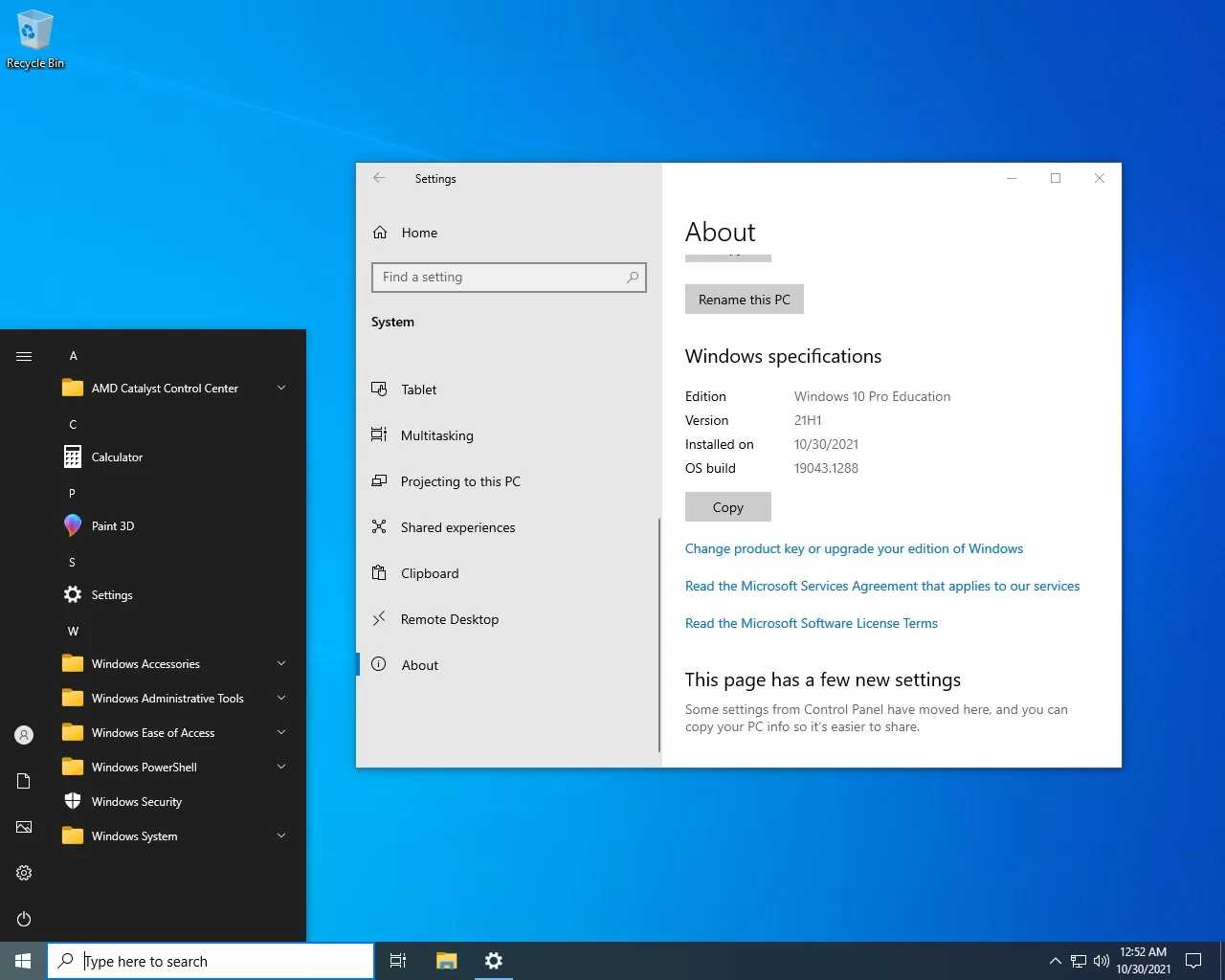The image size is (1225, 980).
Task: Click the Power icon in Start menu
Action: point(24,919)
